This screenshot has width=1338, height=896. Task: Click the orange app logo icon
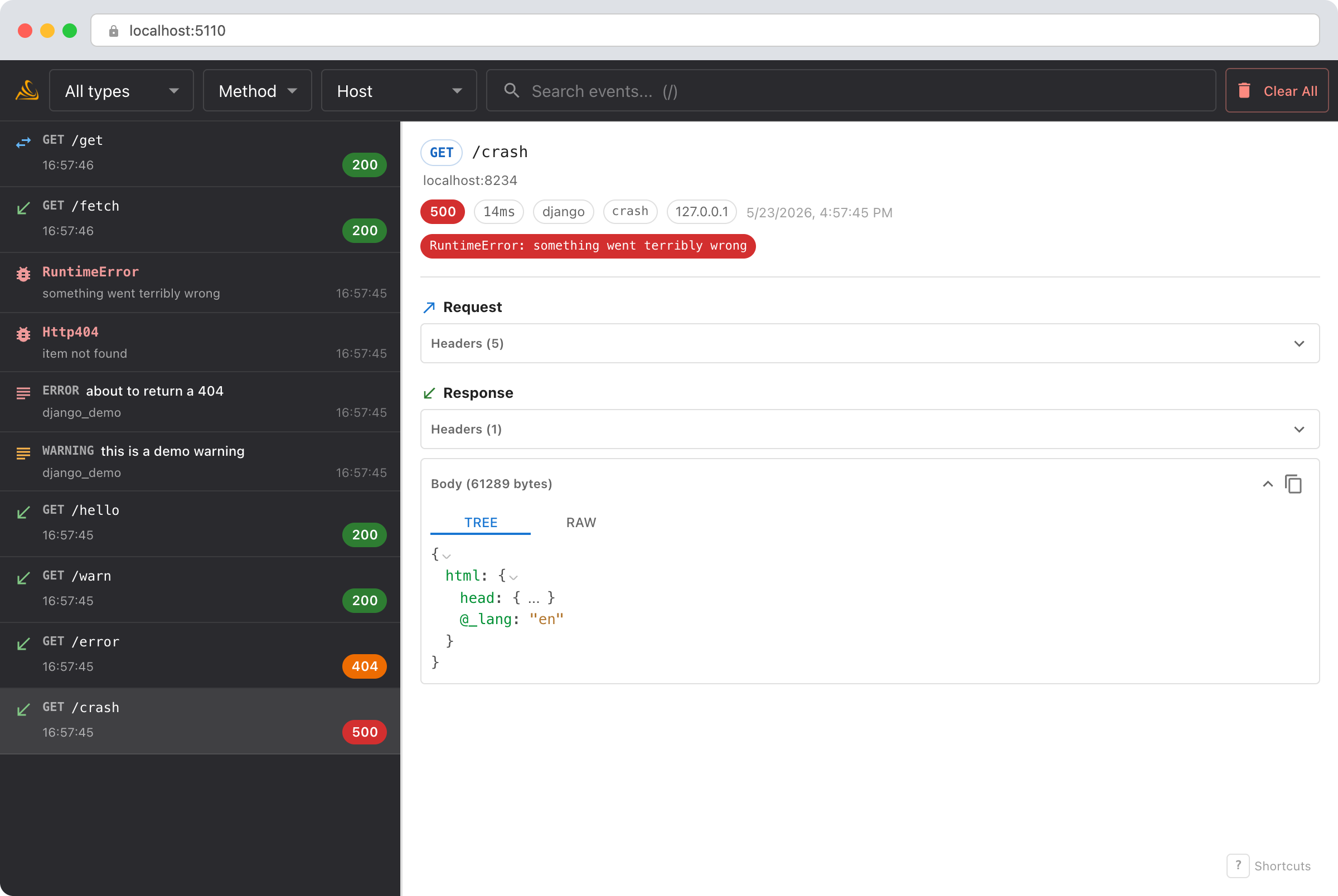27,90
